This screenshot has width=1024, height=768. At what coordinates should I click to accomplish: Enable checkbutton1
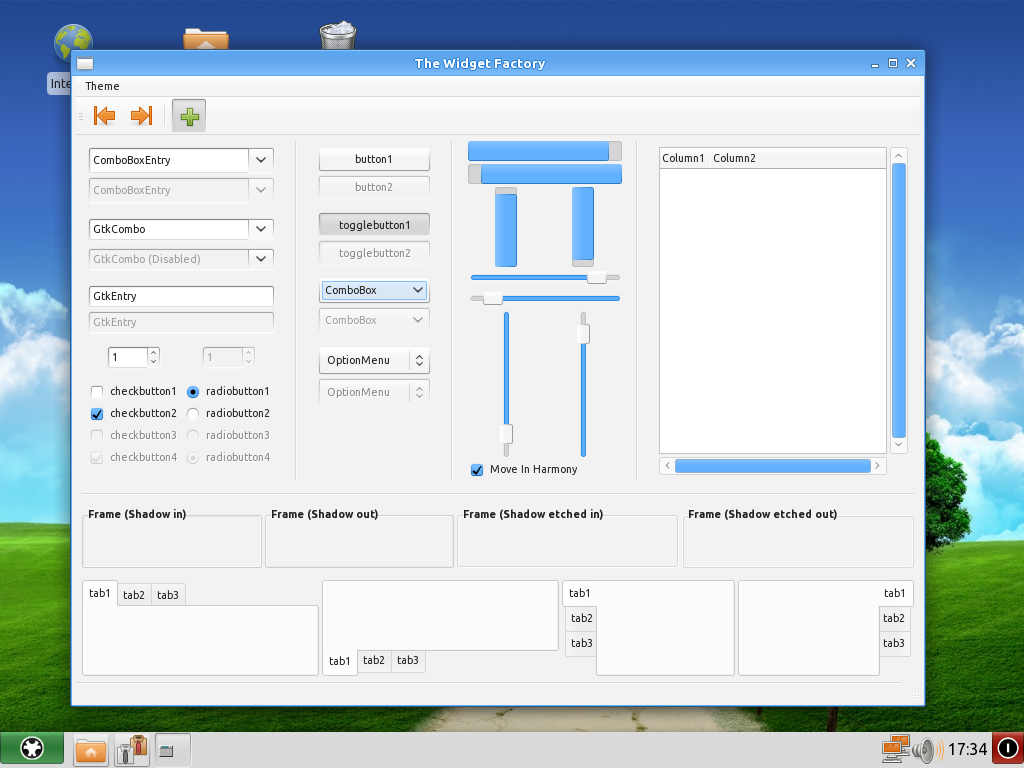97,392
